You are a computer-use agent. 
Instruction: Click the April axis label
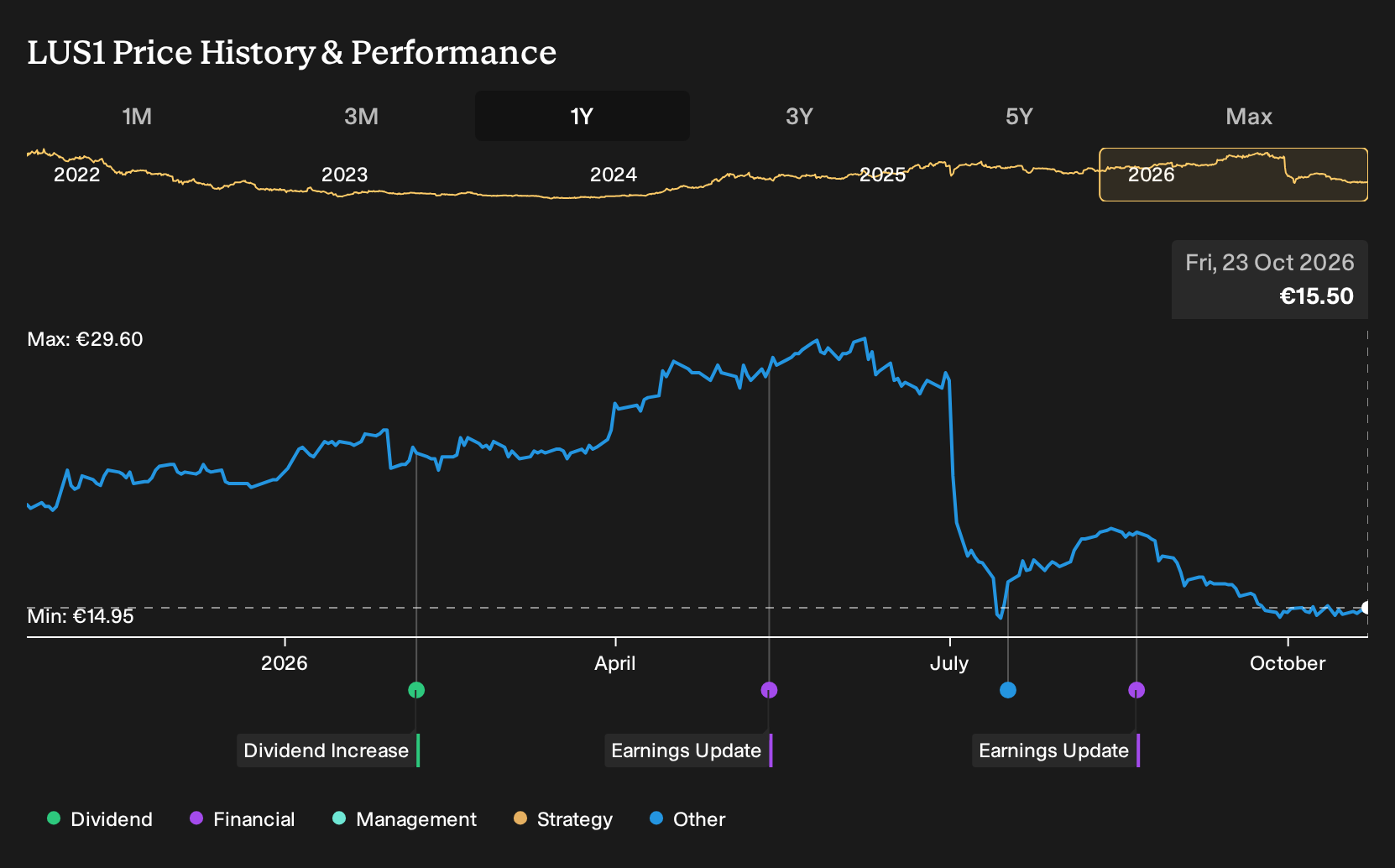tap(615, 663)
